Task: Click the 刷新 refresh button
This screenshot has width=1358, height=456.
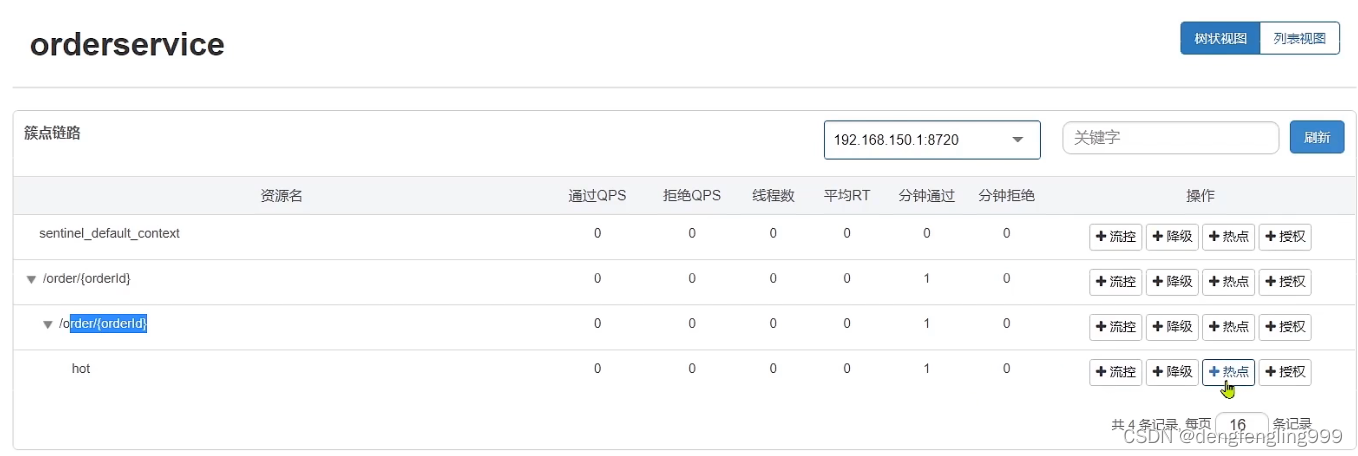Action: 1316,138
